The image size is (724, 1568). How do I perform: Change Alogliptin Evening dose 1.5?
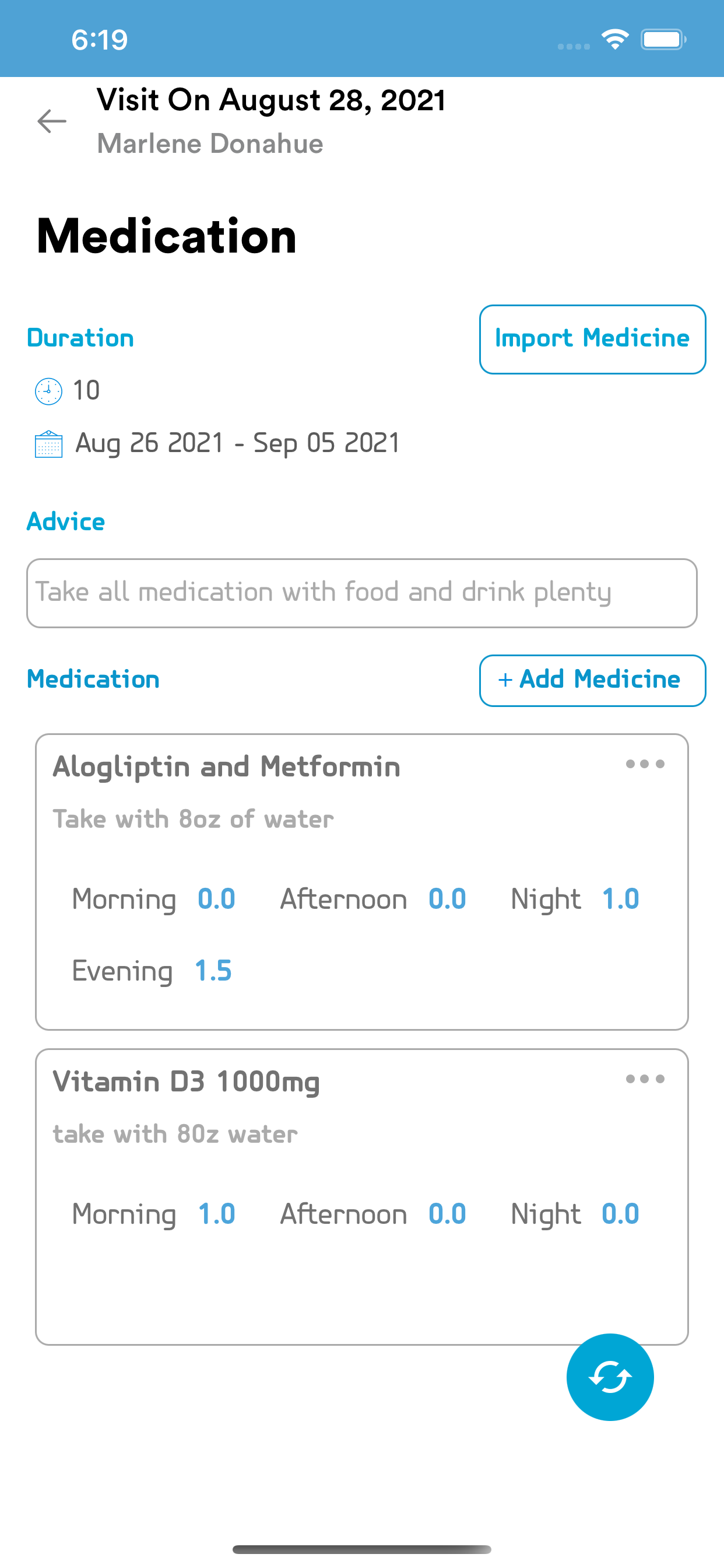[213, 971]
